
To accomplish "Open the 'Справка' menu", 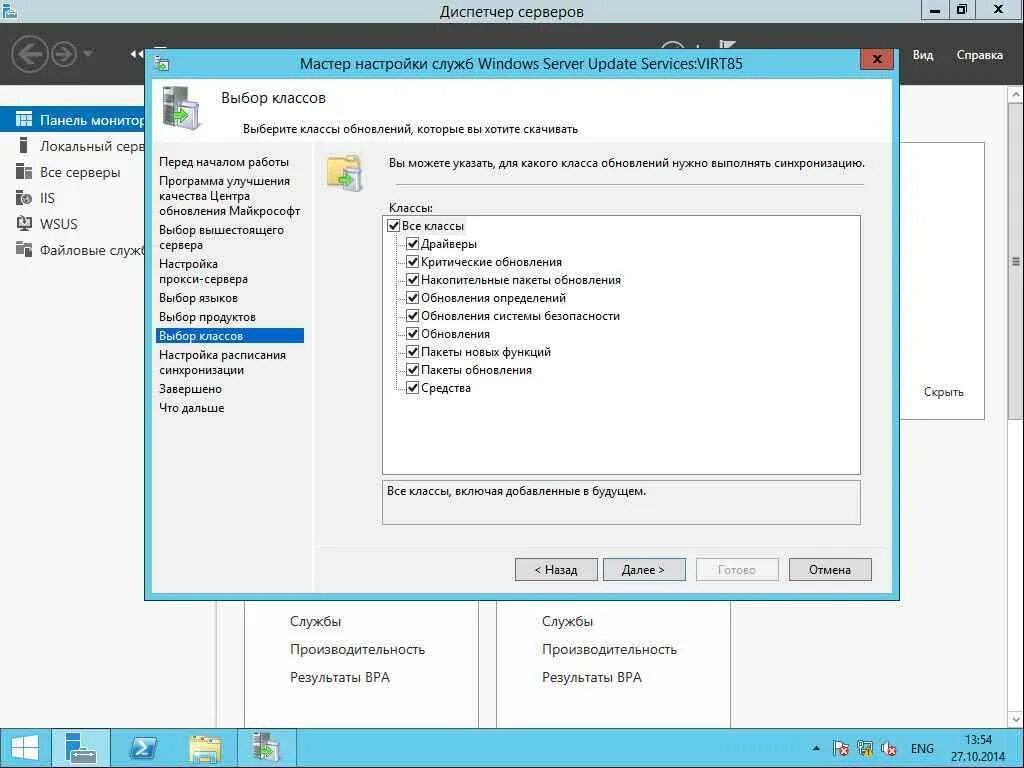I will (x=980, y=55).
